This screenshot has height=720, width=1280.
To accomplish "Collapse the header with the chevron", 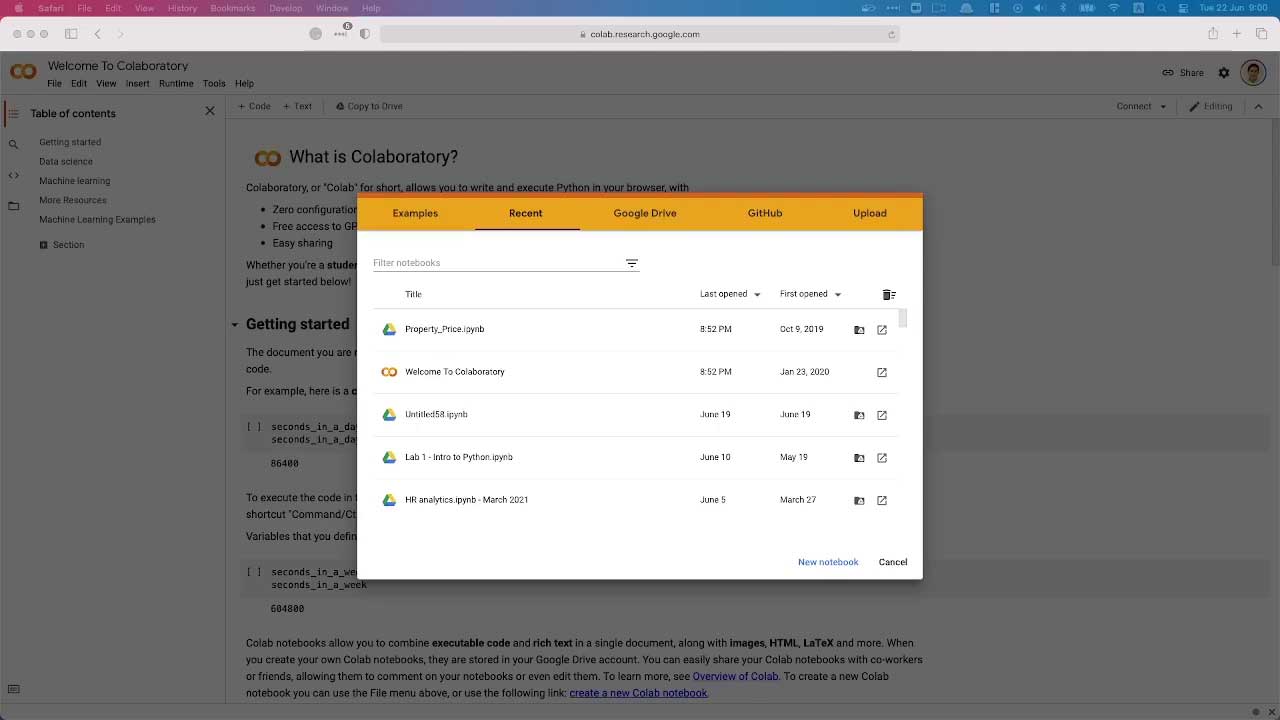I will tap(1259, 106).
